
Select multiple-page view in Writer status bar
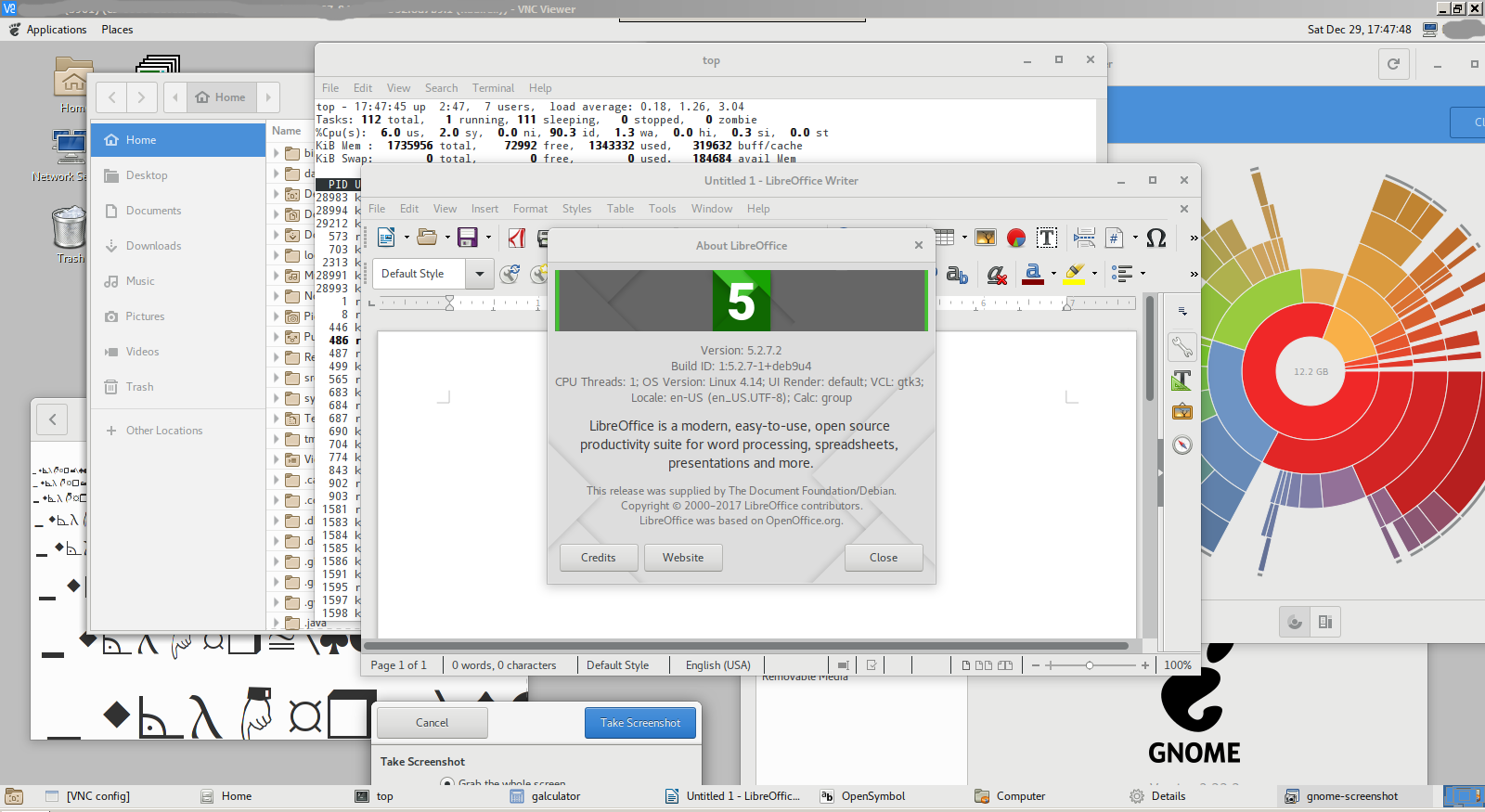pos(984,665)
